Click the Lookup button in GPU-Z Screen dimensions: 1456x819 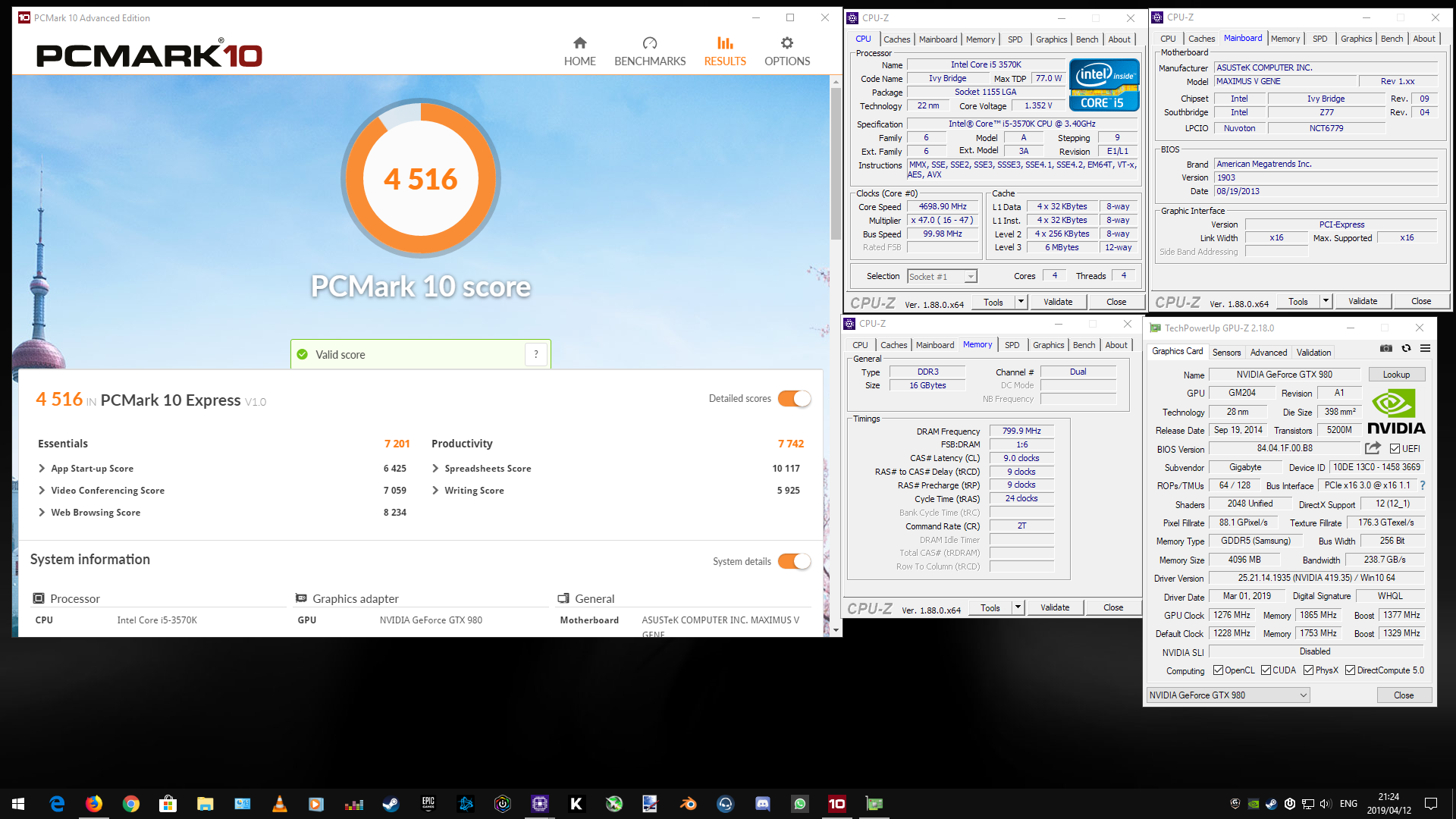pyautogui.click(x=1396, y=375)
